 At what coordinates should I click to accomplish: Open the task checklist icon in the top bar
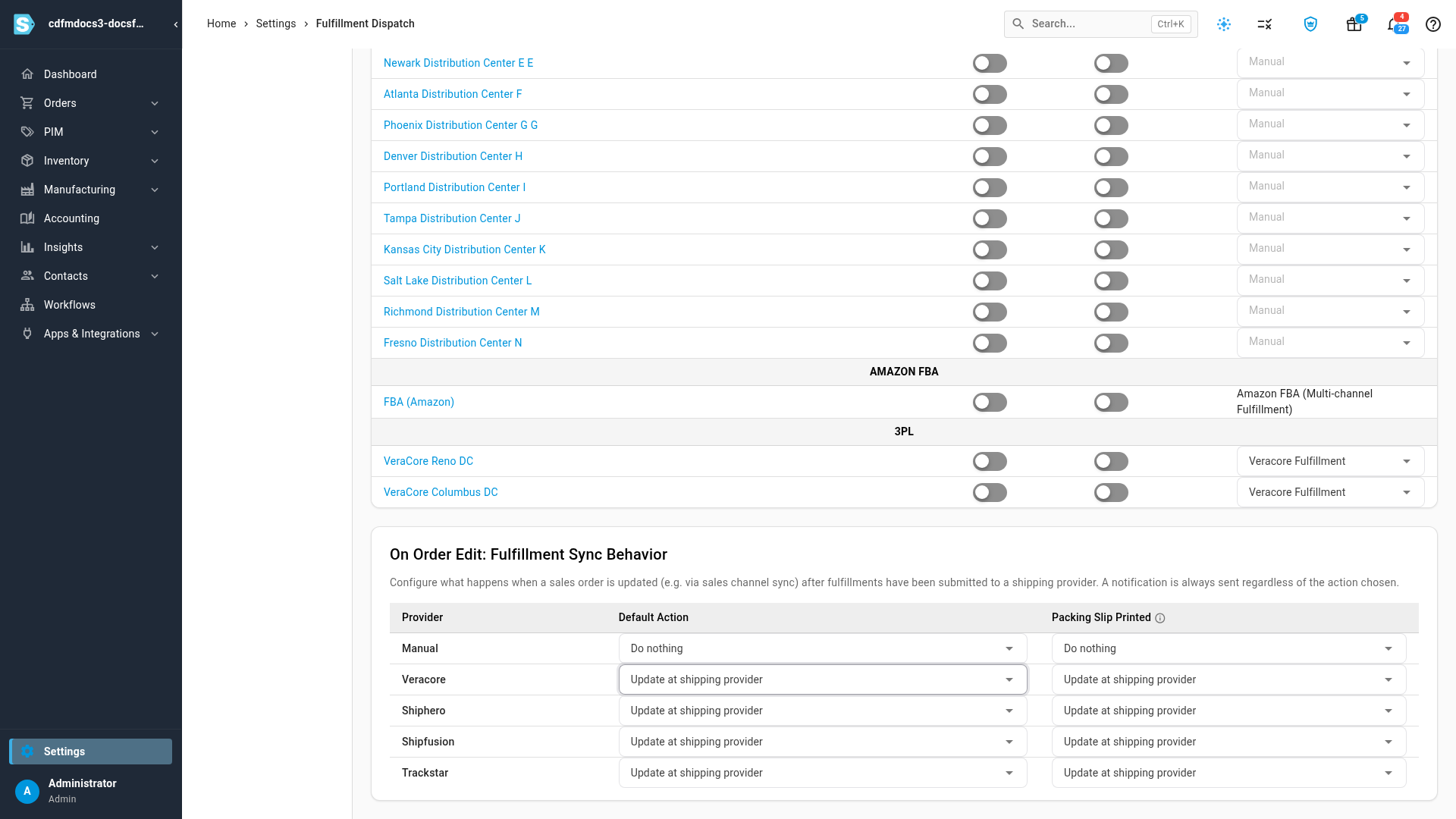point(1265,24)
